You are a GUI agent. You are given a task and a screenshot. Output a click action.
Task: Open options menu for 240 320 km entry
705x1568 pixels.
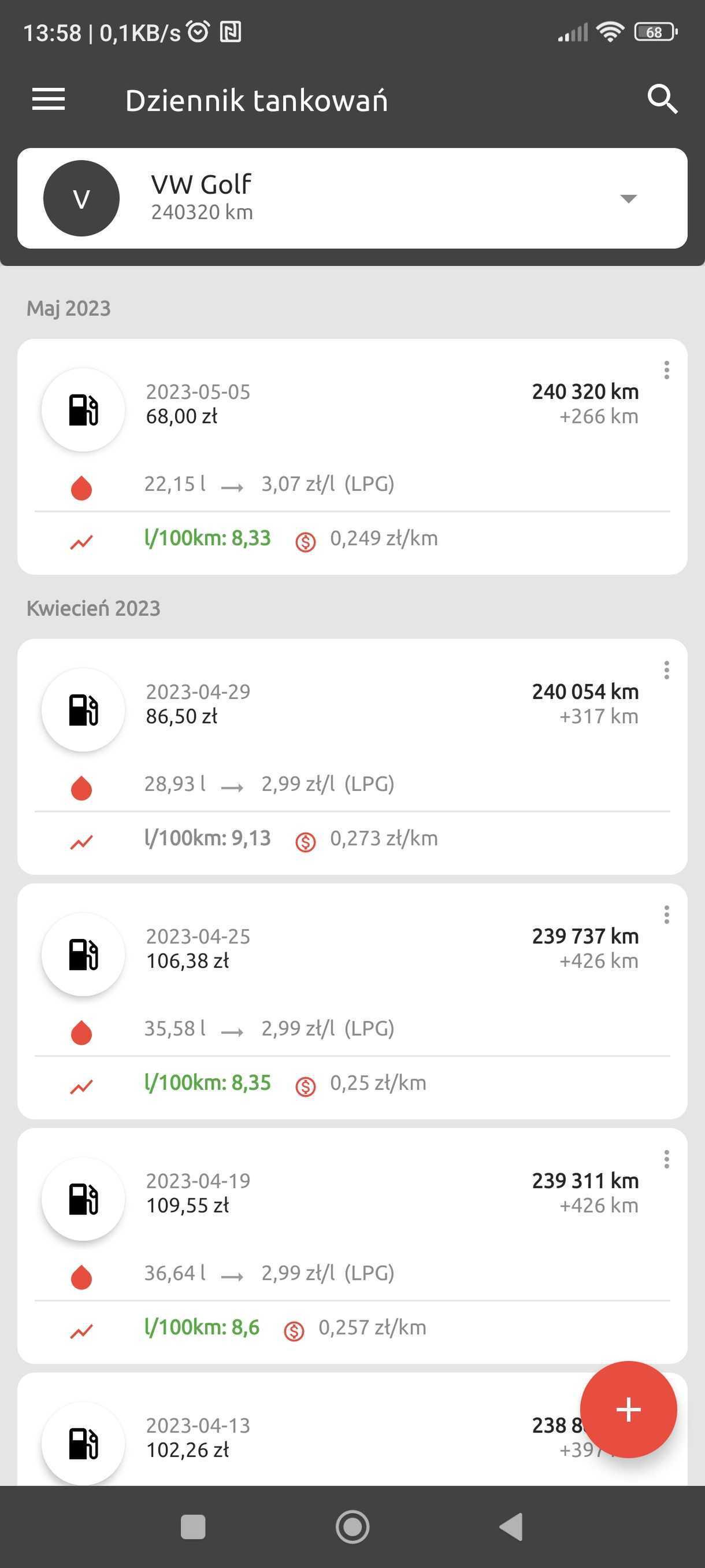click(667, 370)
